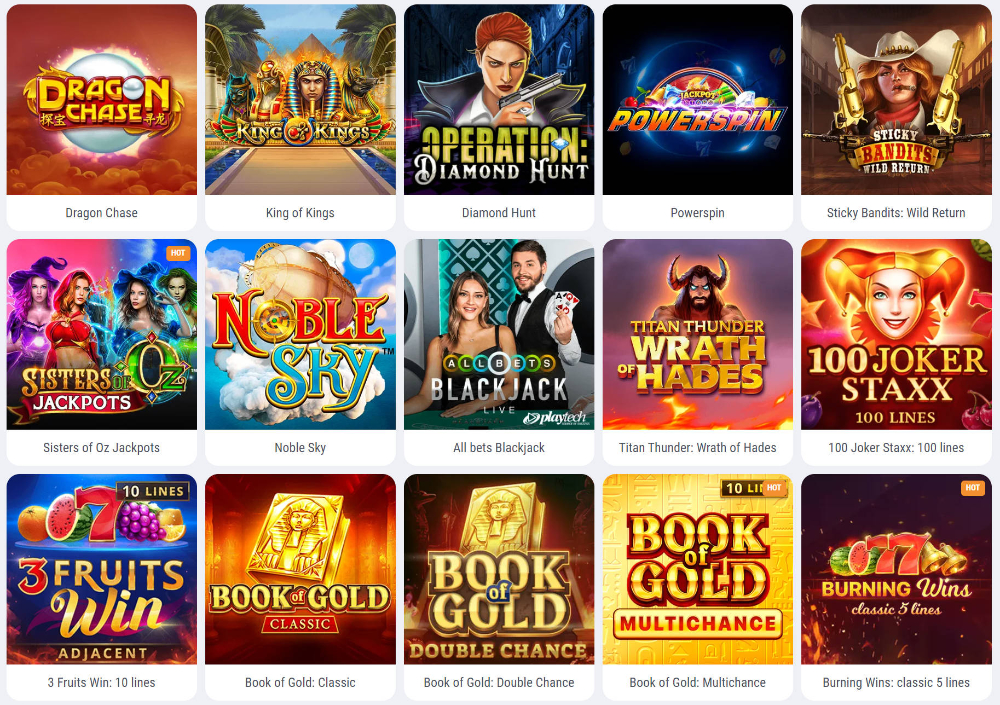Screen dimensions: 1000x705
Task: Click the 'Powerspin' caption label
Action: pos(698,213)
